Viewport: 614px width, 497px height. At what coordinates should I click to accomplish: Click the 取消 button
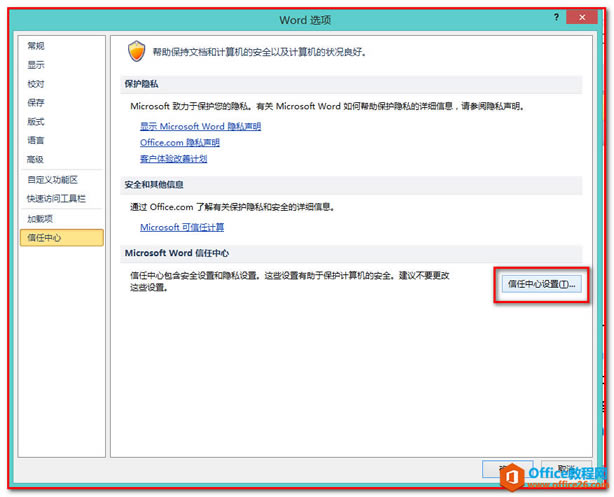566,469
